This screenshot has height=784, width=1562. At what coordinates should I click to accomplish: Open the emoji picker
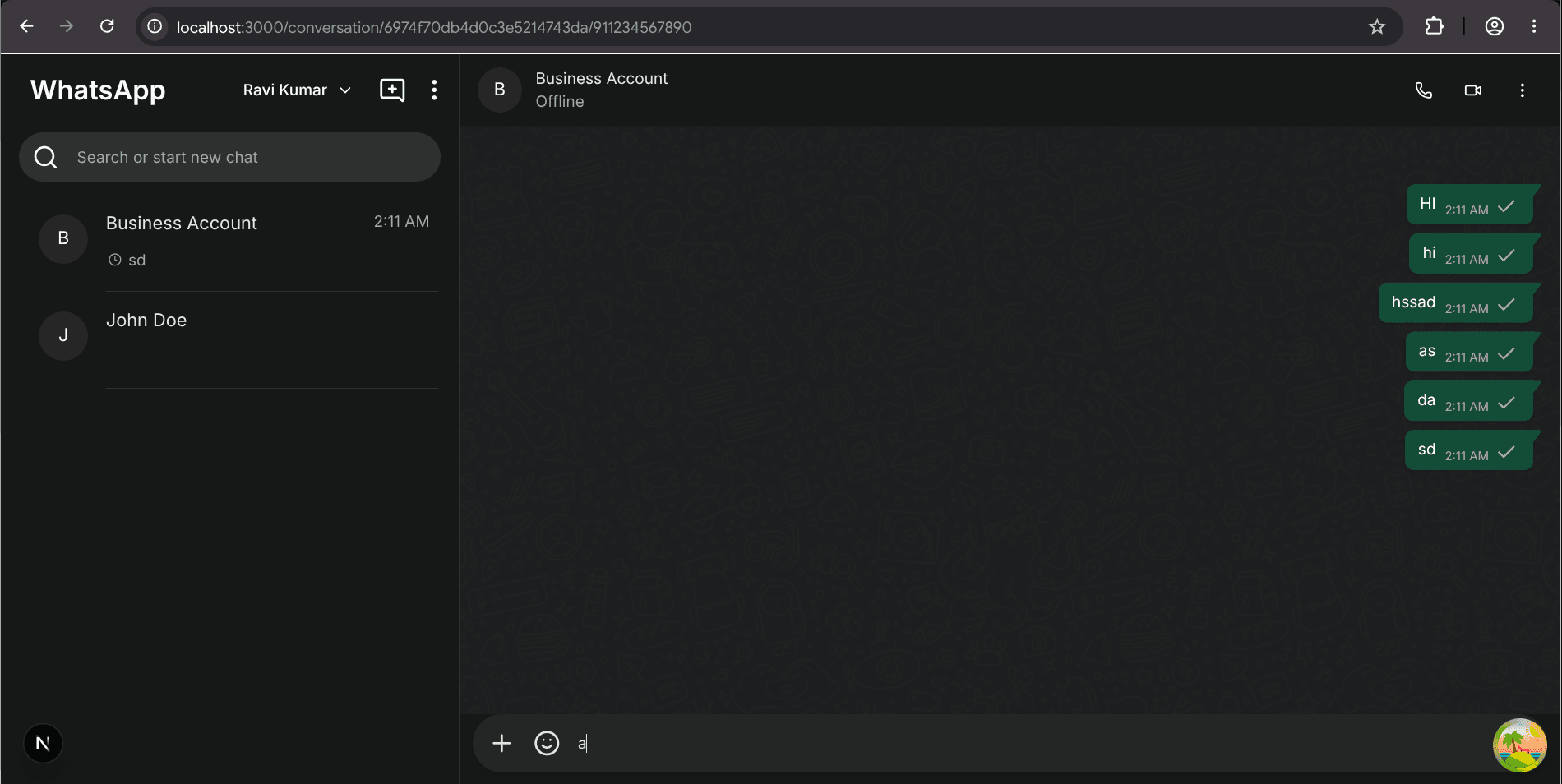point(547,744)
